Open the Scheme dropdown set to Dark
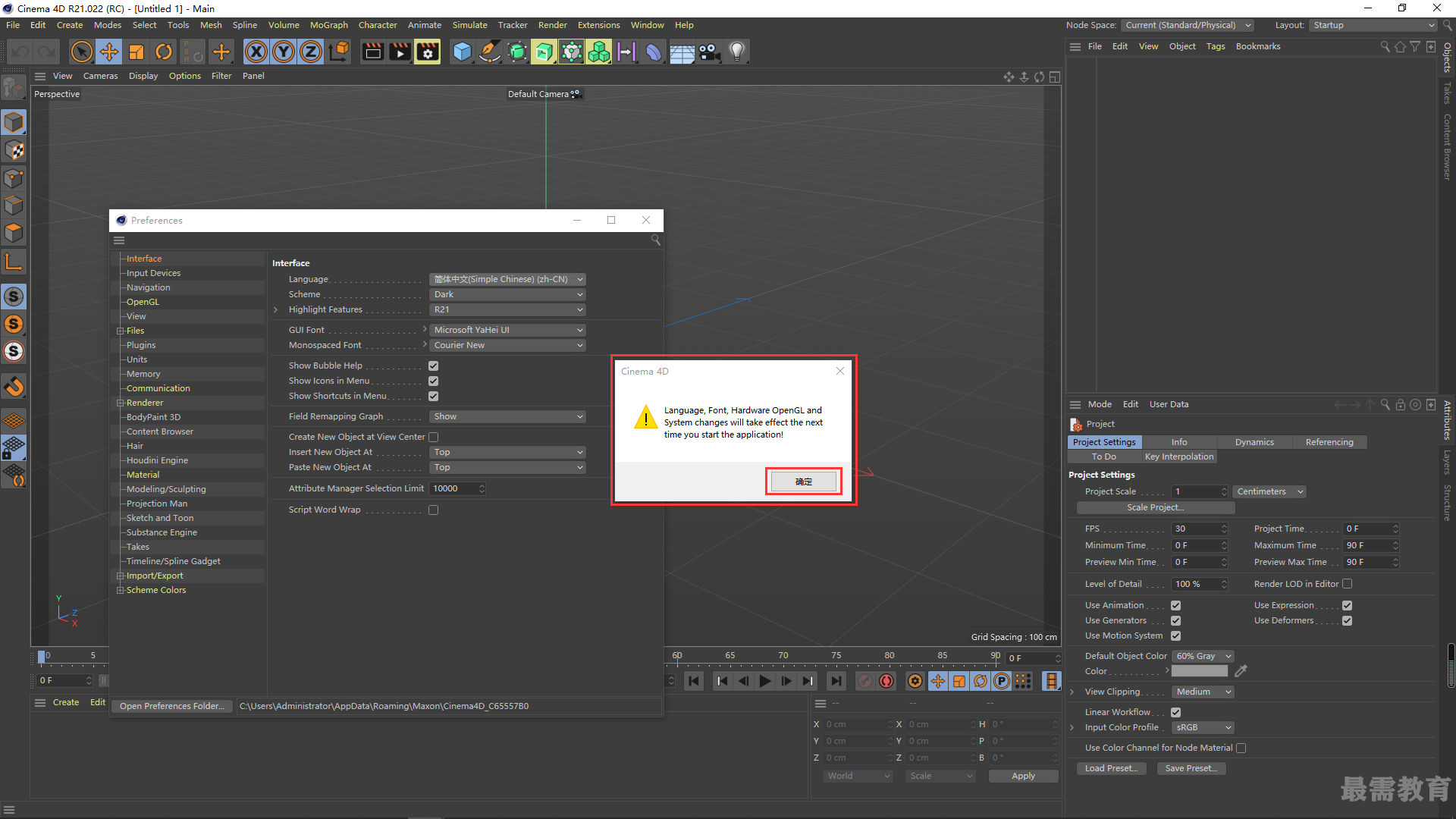 click(x=508, y=294)
